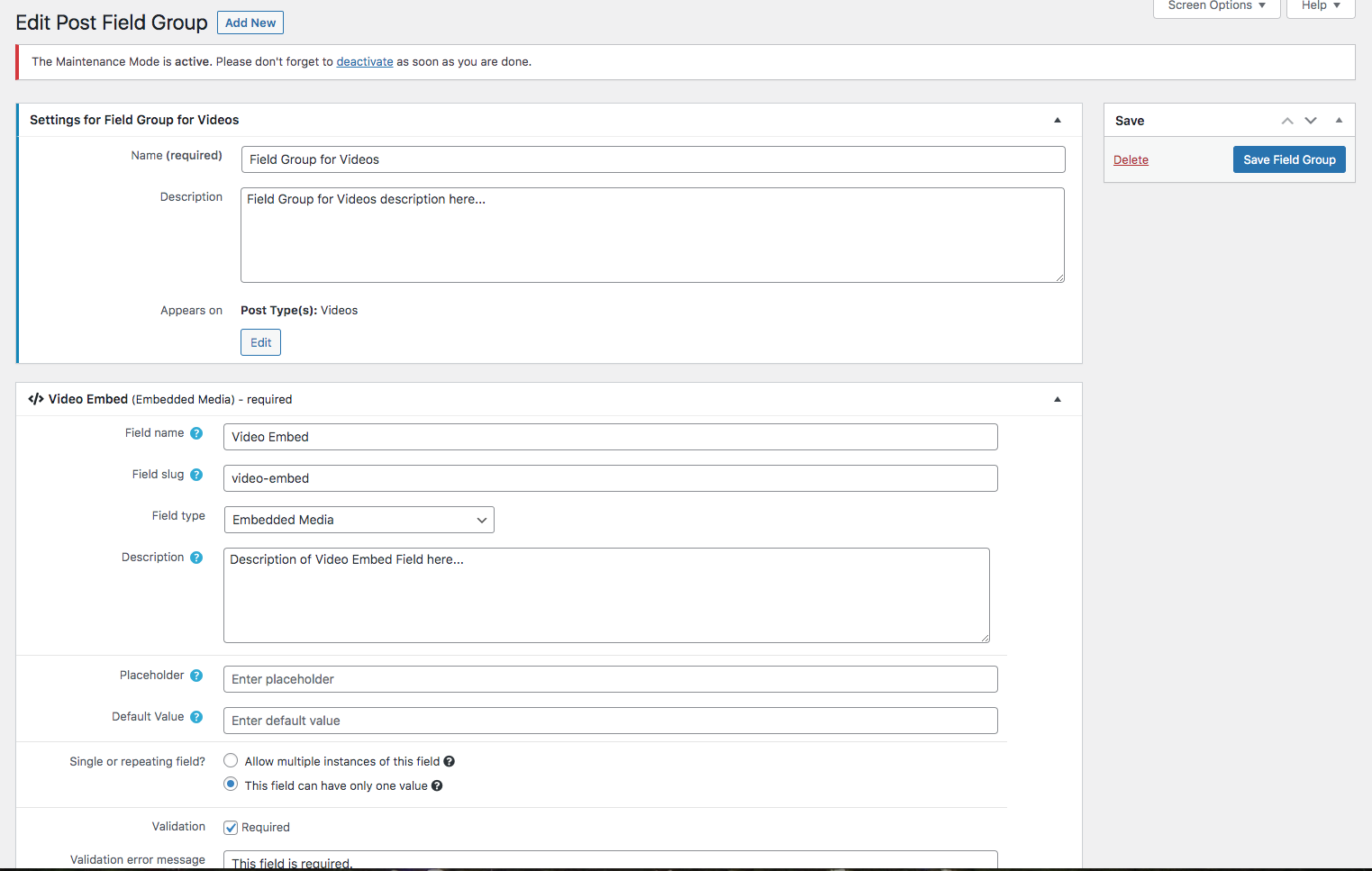Open the Help tab
The width and height of the screenshot is (1372, 871).
click(1320, 6)
